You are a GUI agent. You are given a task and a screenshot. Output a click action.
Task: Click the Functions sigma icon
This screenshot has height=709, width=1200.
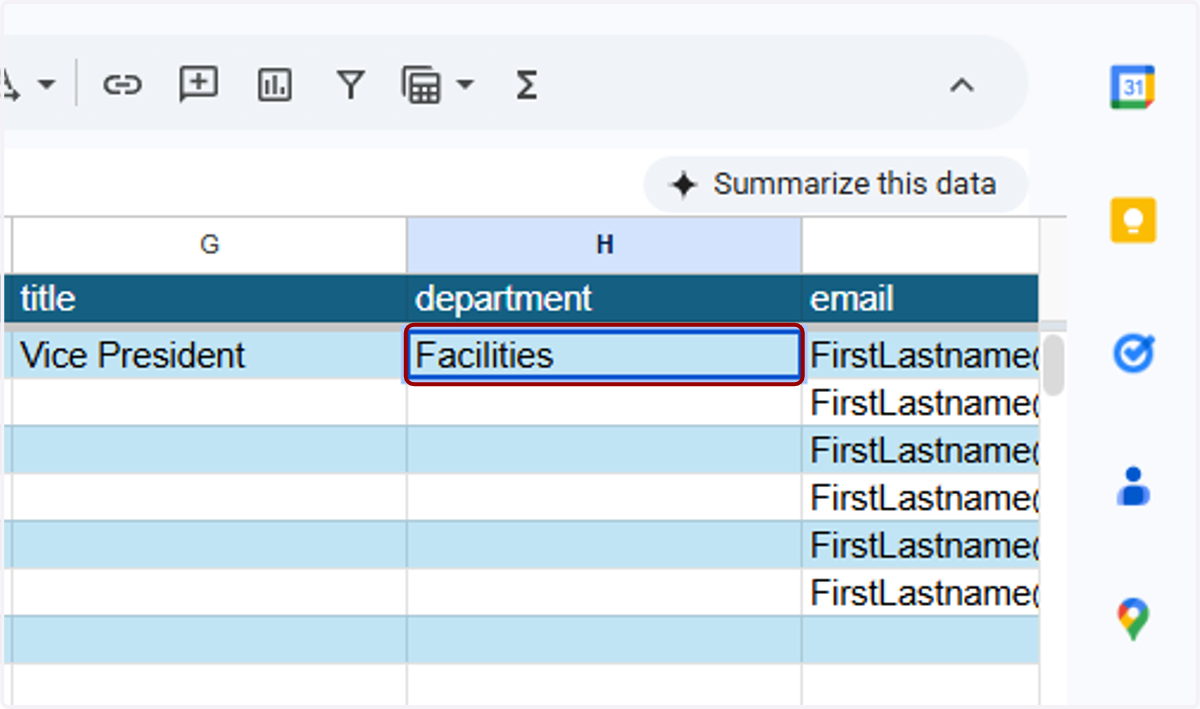pyautogui.click(x=526, y=85)
